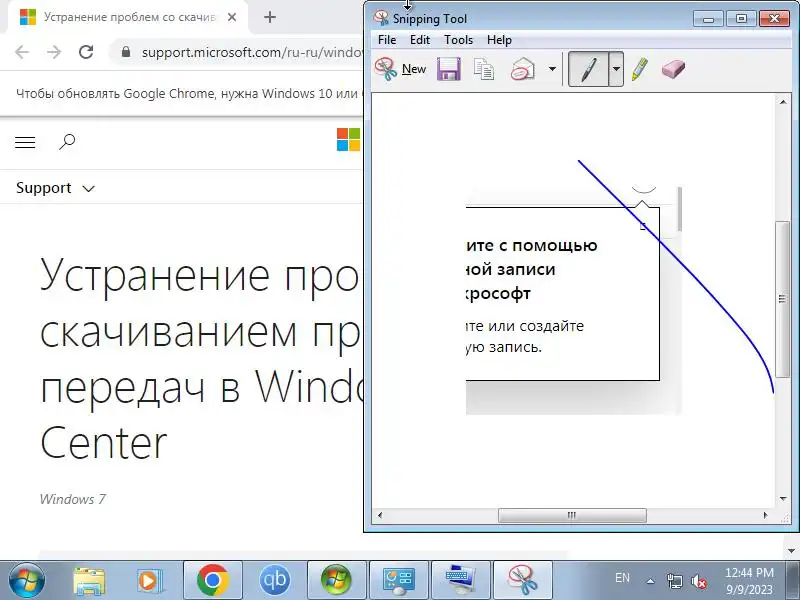Image resolution: width=800 pixels, height=600 pixels.
Task: Click the Chrome page scrollbar down arrow
Action: [x=792, y=551]
